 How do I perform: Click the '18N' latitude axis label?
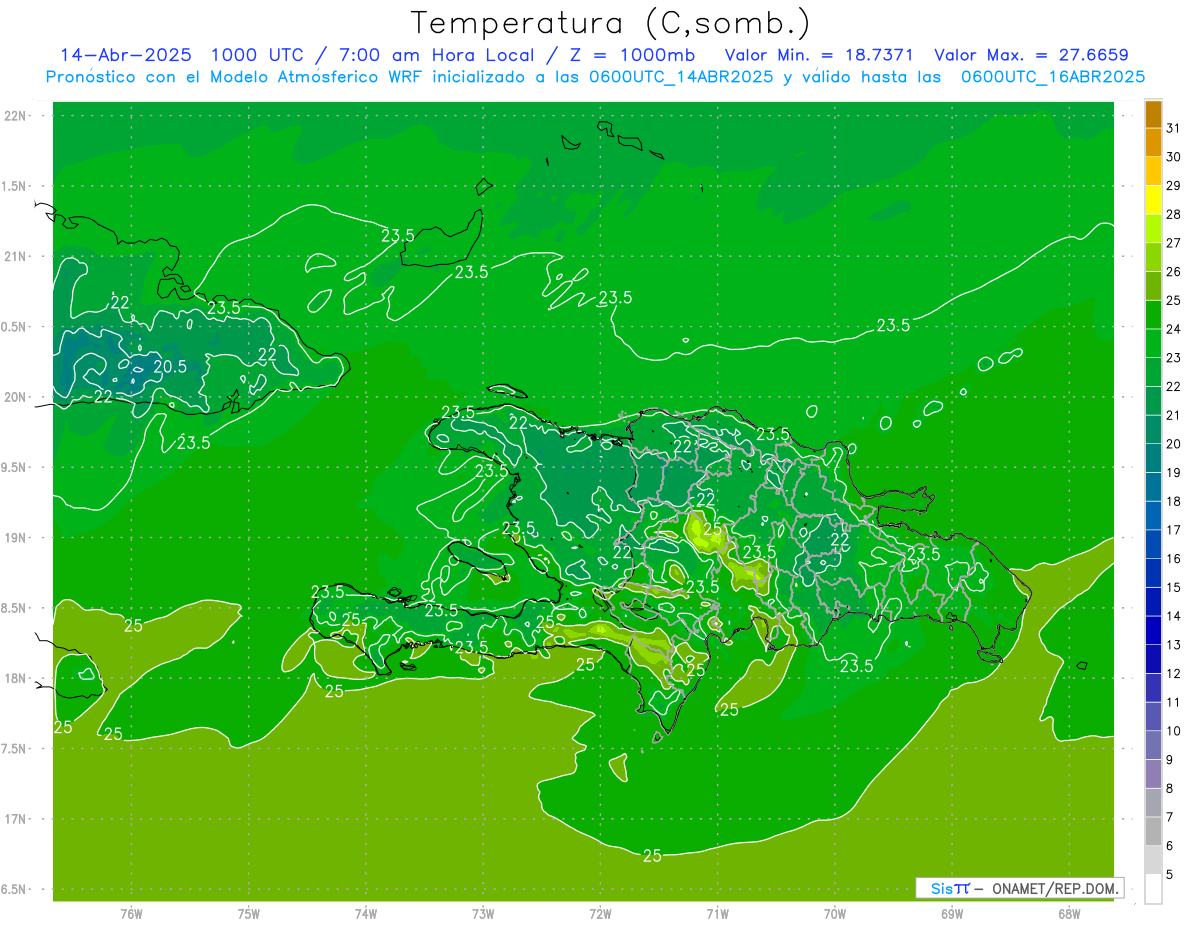(x=15, y=678)
